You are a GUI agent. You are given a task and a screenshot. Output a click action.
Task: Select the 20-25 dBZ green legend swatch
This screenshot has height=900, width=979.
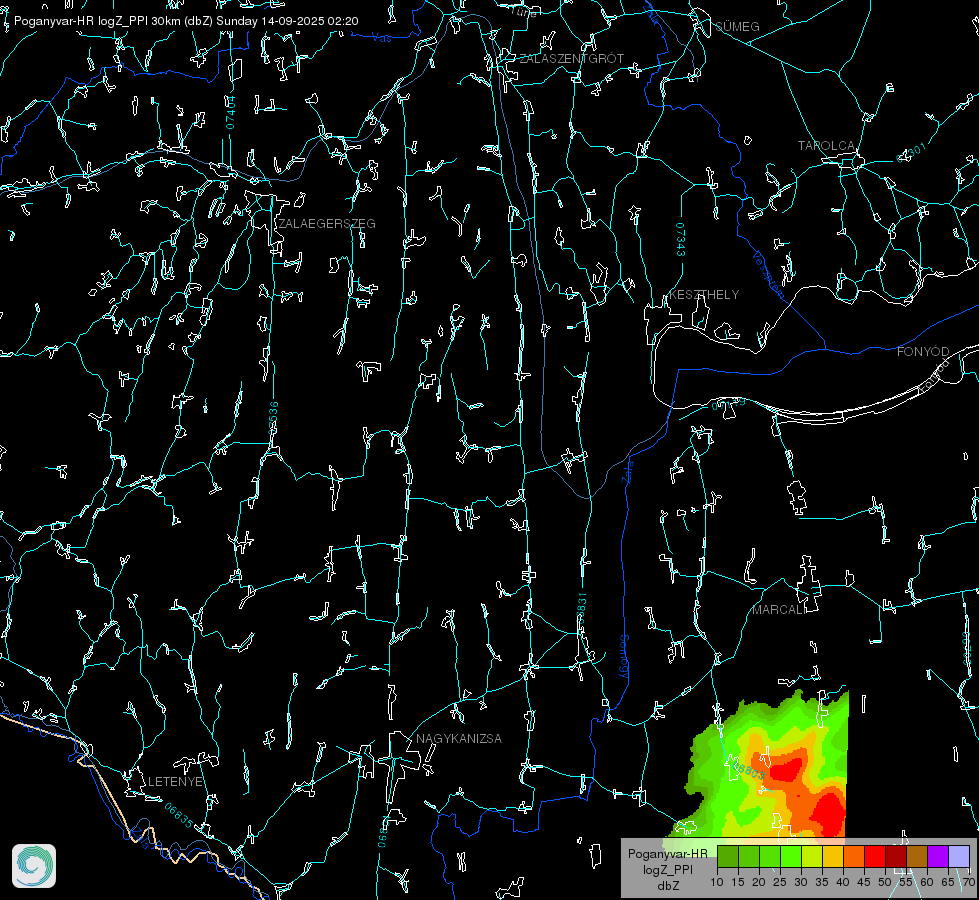click(770, 856)
